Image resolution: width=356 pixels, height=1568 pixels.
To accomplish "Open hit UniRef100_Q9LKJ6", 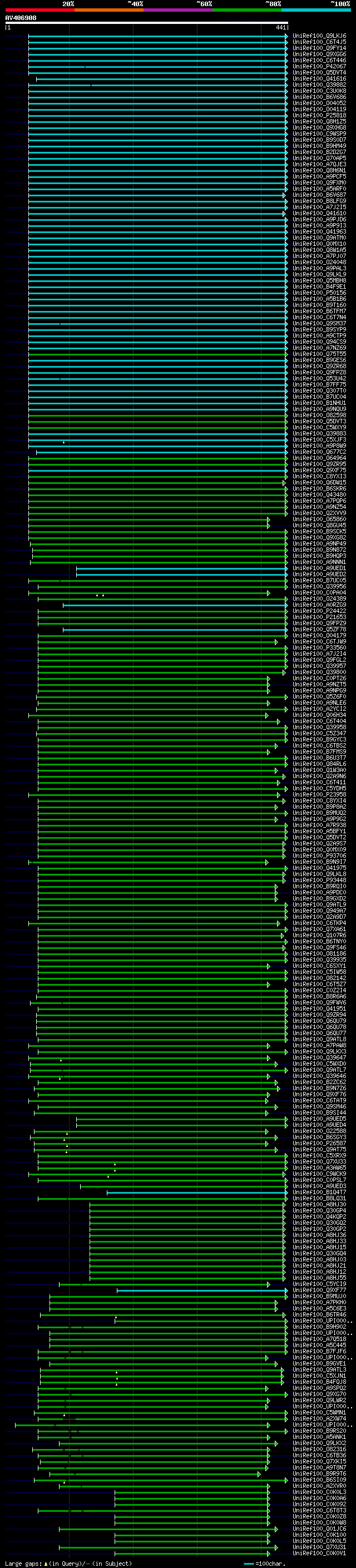I will pos(319,36).
